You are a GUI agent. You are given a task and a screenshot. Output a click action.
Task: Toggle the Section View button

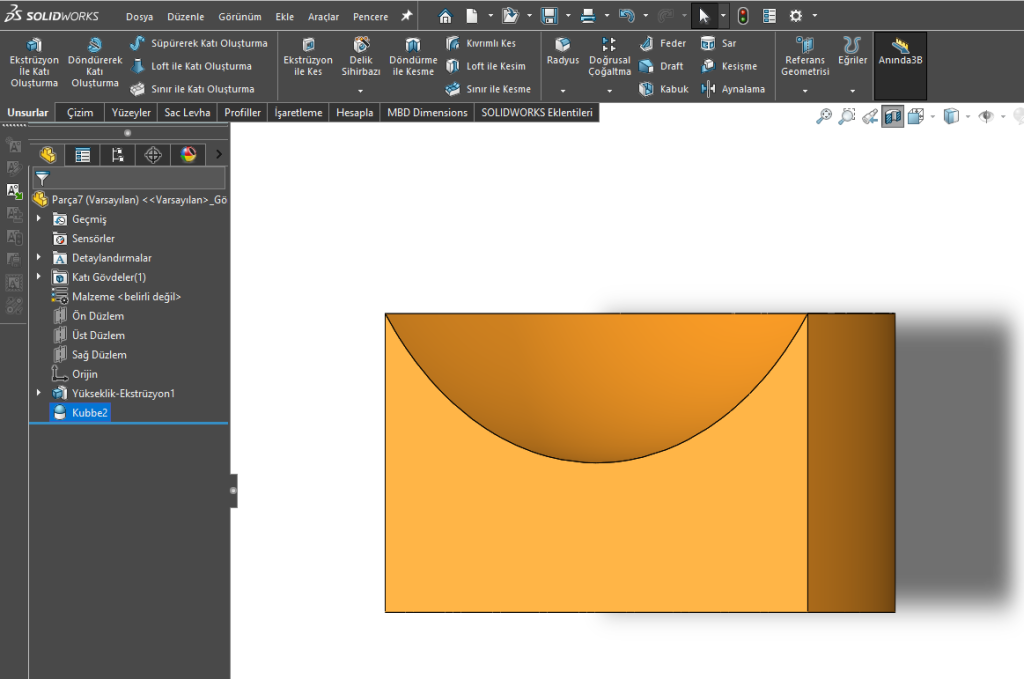[893, 117]
